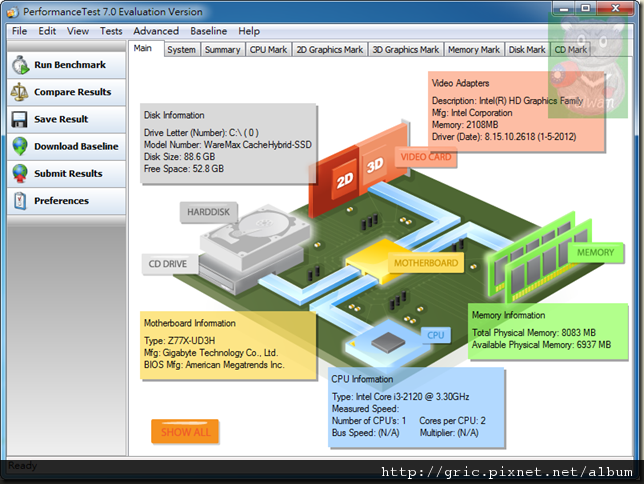Open the Baseline menu
The width and height of the screenshot is (644, 484).
pyautogui.click(x=209, y=31)
